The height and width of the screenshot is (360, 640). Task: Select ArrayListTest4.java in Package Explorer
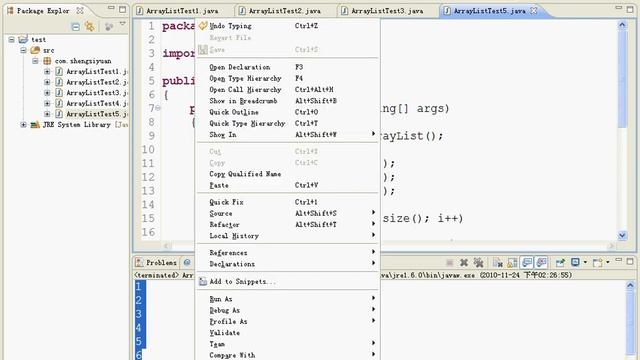97,103
